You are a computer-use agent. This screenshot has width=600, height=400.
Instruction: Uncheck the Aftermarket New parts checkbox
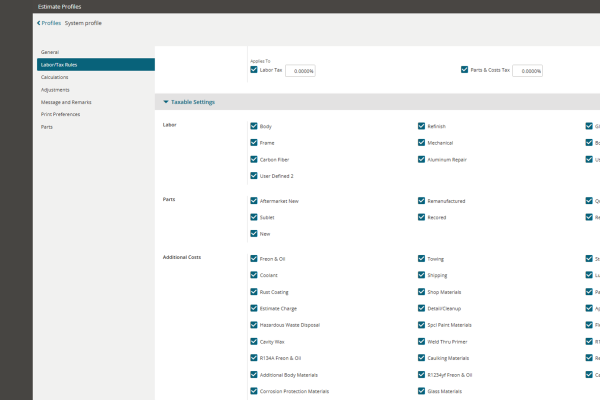(254, 201)
